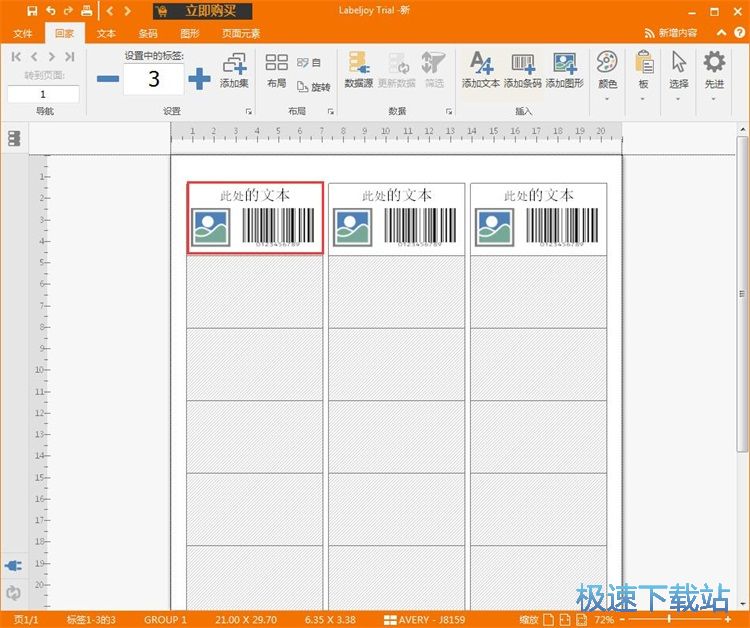Image resolution: width=750 pixels, height=628 pixels.
Task: Switch to the 回家 ribbon tab
Action: (x=65, y=33)
